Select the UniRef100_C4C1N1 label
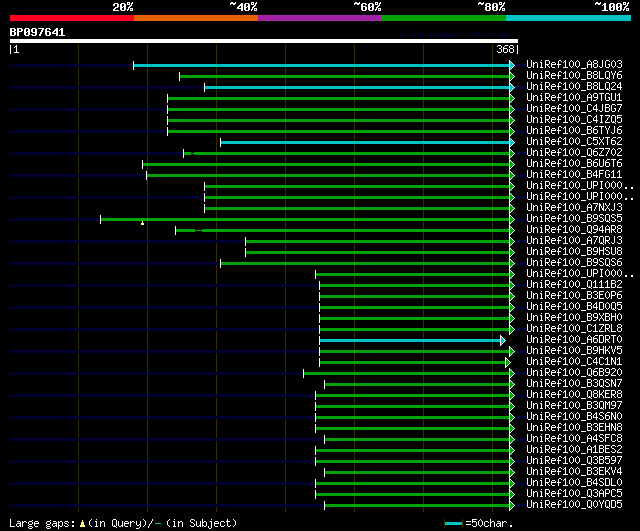 (574, 362)
